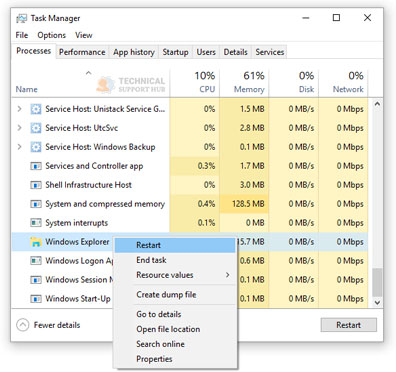Open the File menu
396x372 pixels.
(22, 35)
